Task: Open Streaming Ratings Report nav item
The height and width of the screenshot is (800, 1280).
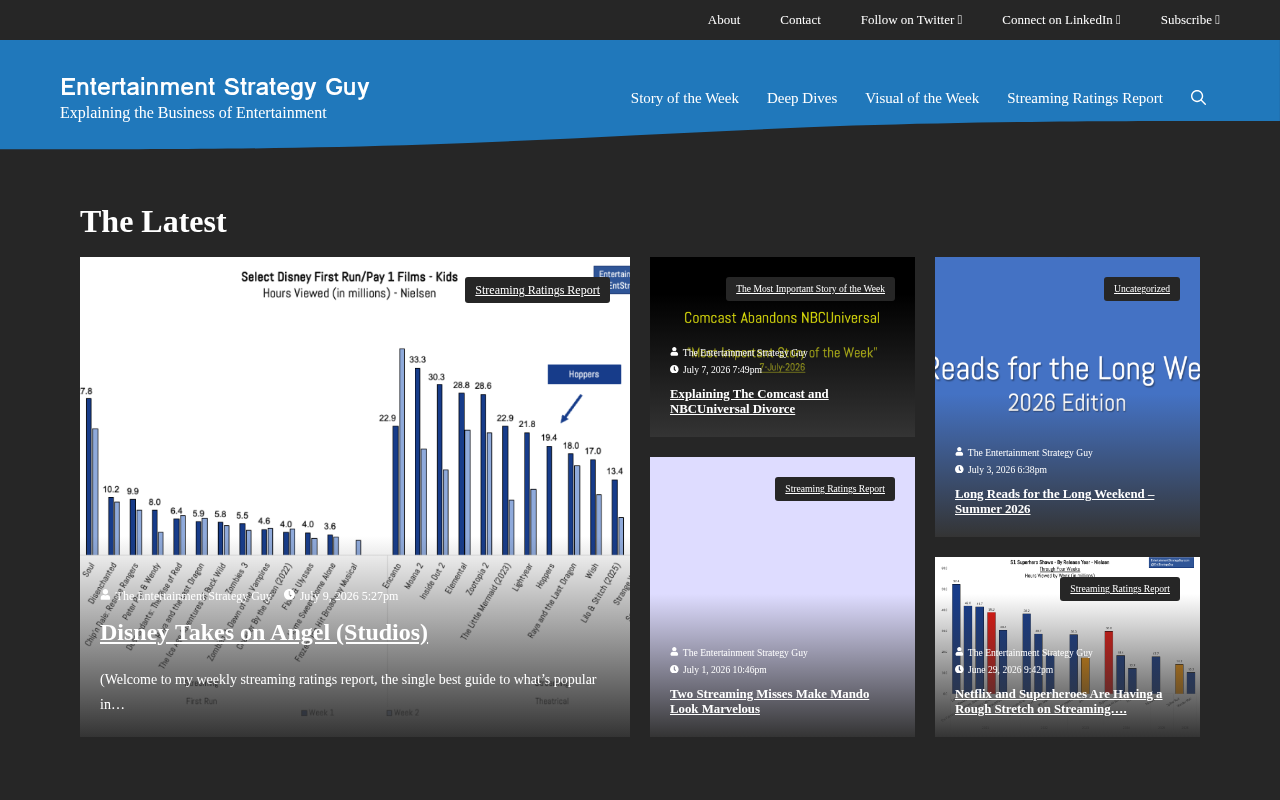Action: click(x=1085, y=98)
